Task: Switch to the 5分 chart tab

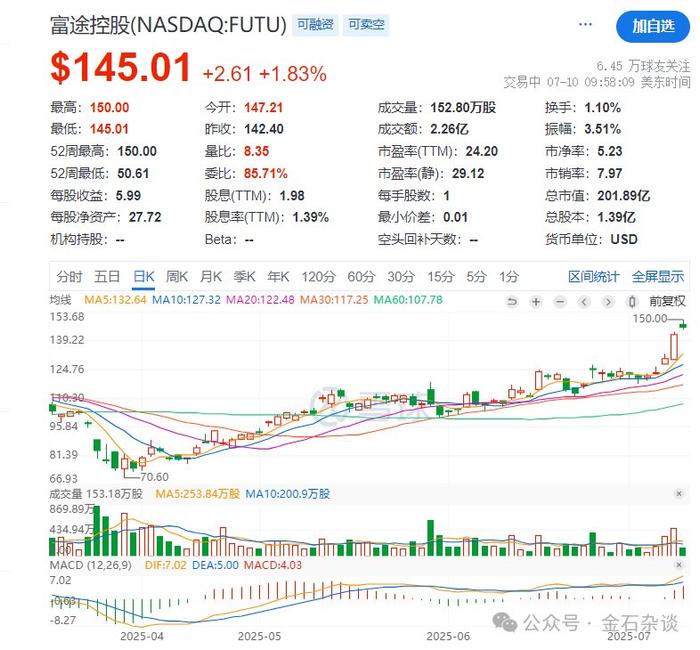Action: [476, 277]
